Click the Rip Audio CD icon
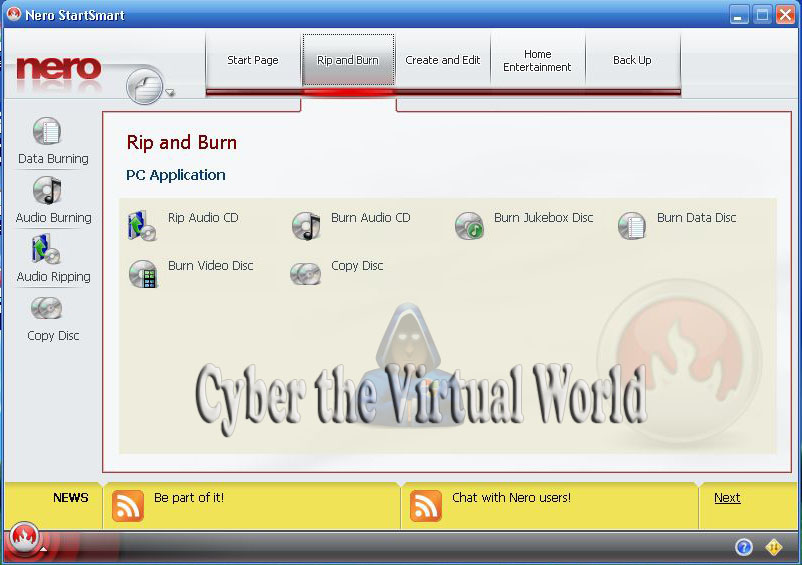The height and width of the screenshot is (565, 802). (x=142, y=225)
